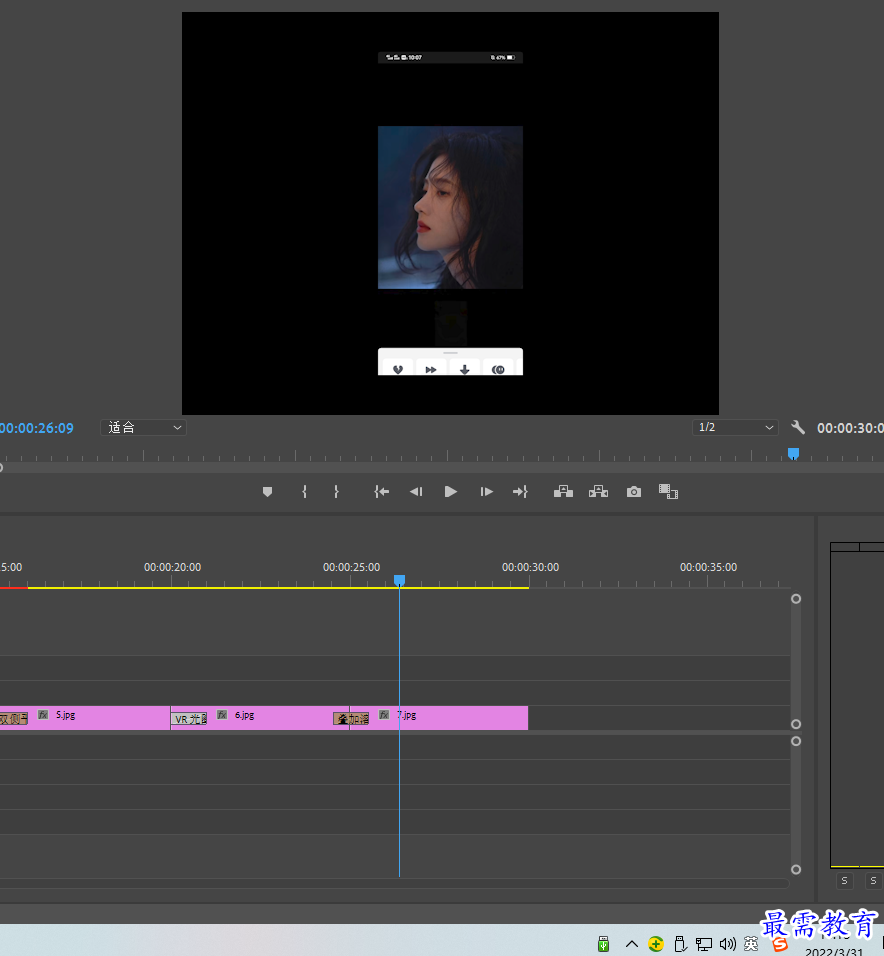This screenshot has width=884, height=956.
Task: Click the timeline playhead handle
Action: point(399,580)
